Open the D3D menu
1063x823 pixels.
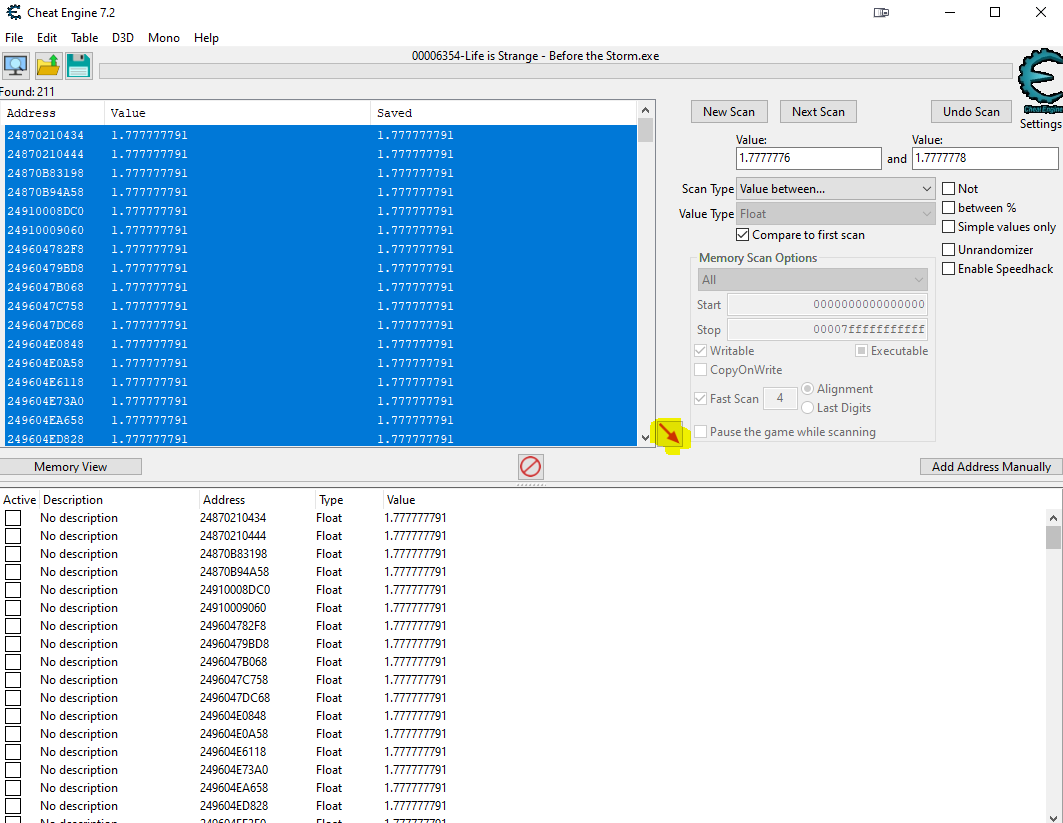click(x=123, y=38)
